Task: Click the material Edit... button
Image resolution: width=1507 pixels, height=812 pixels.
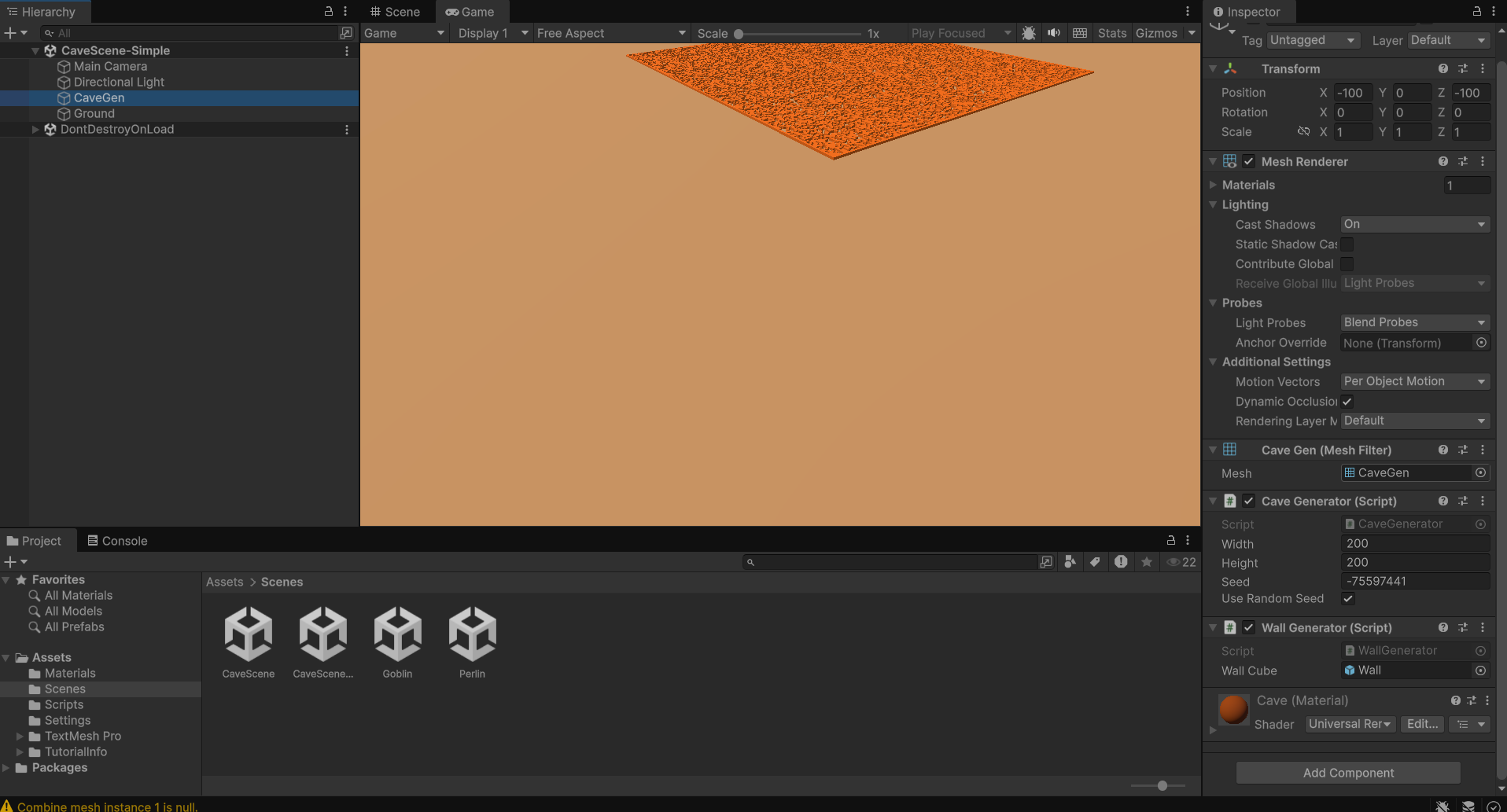Action: pyautogui.click(x=1422, y=724)
